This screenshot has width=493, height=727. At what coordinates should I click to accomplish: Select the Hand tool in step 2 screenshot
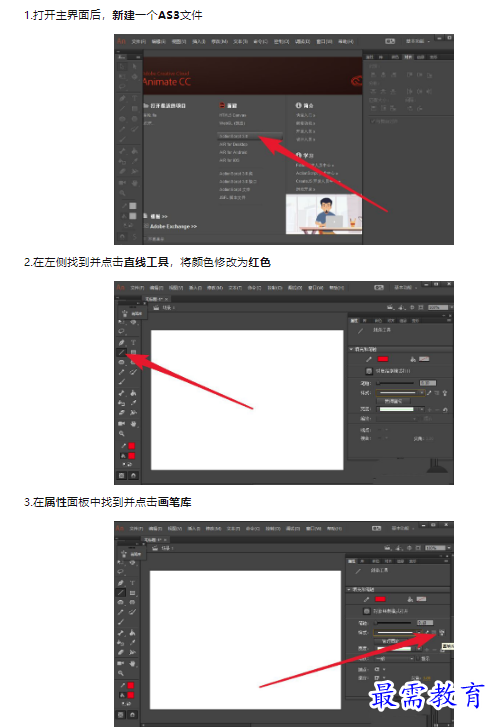click(x=133, y=424)
